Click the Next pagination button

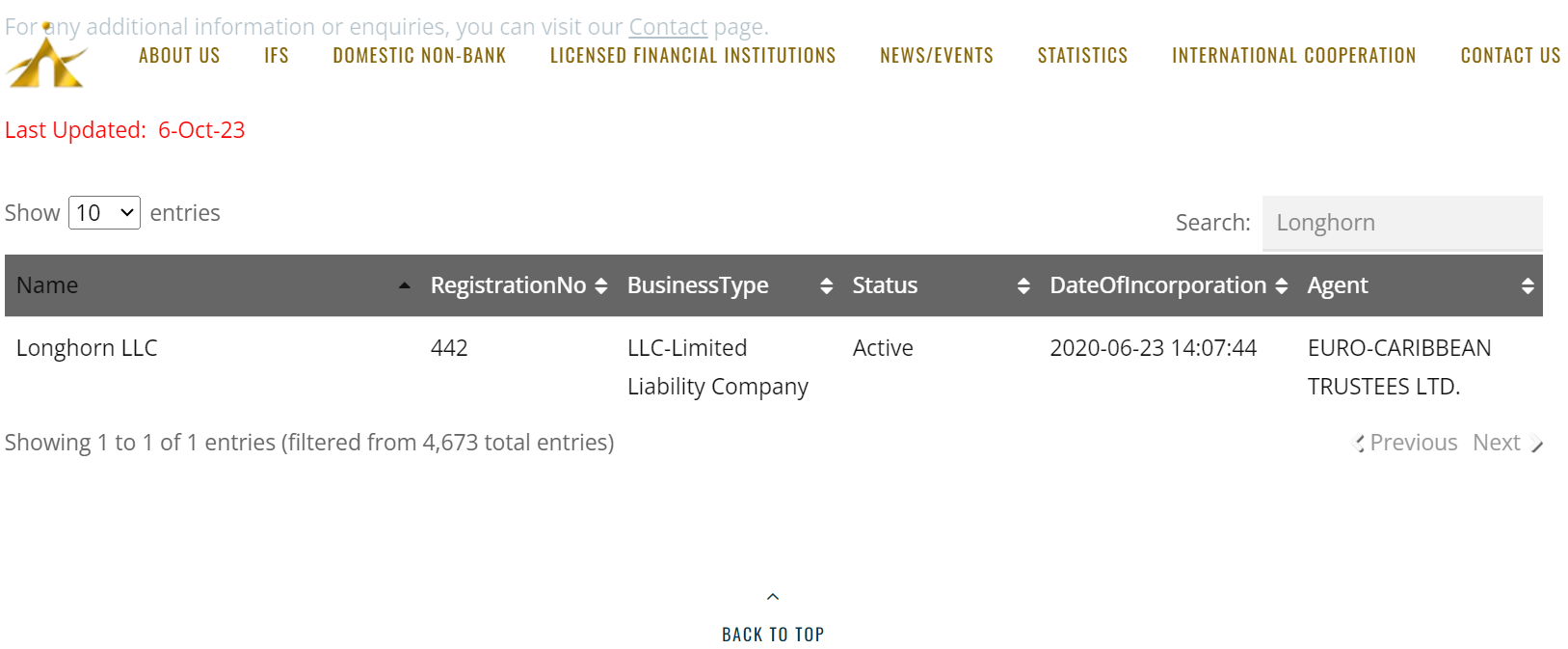coord(1507,443)
